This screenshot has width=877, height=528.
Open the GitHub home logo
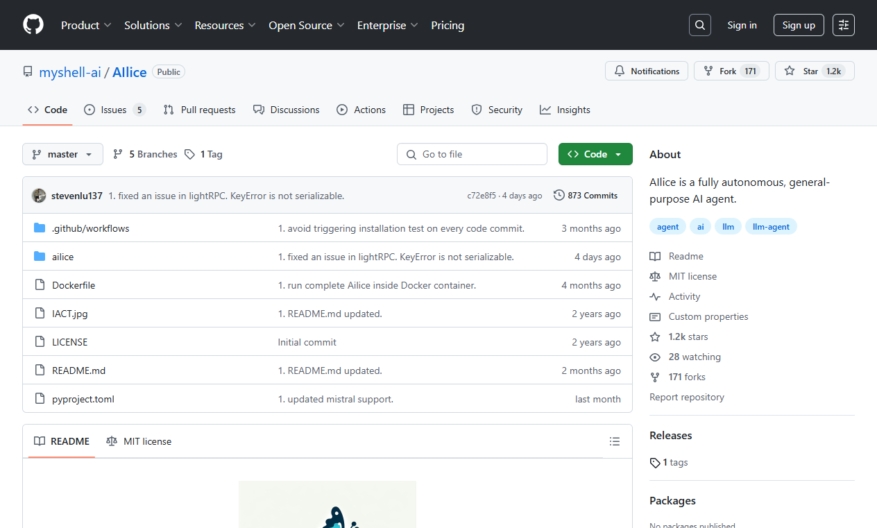point(33,25)
